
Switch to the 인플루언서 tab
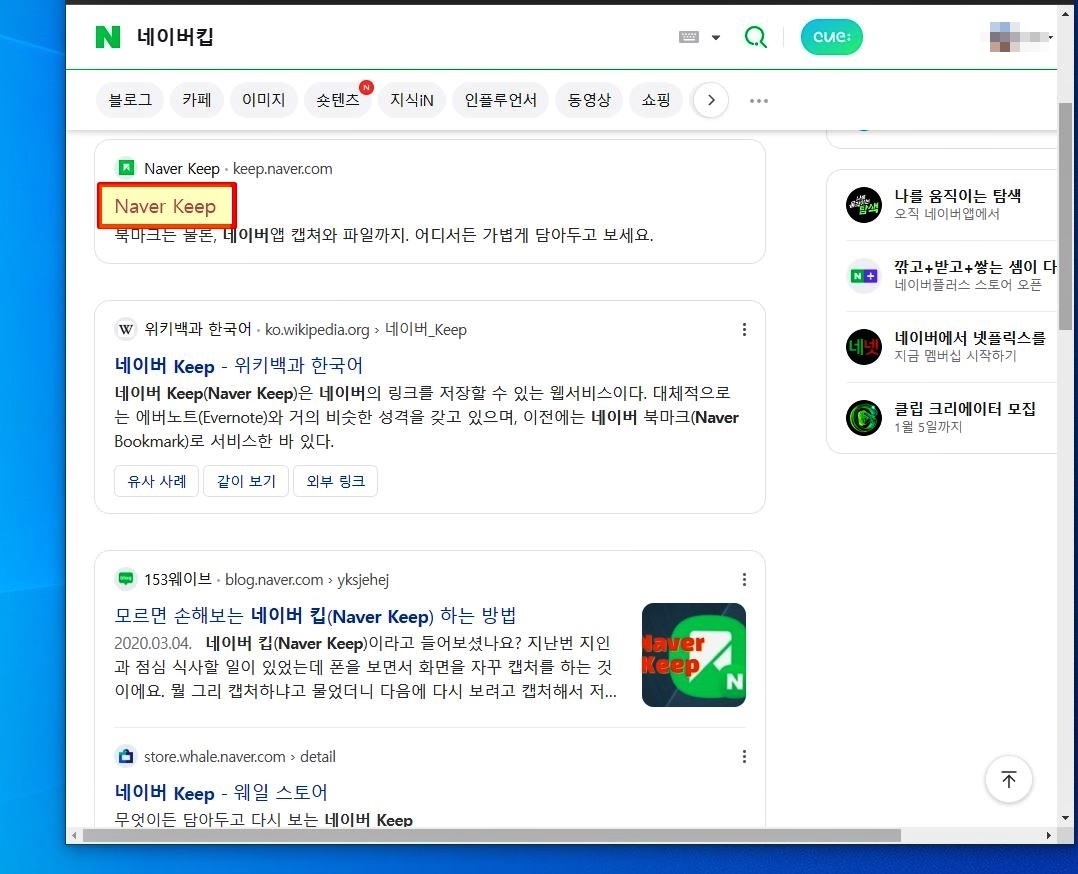coord(500,100)
